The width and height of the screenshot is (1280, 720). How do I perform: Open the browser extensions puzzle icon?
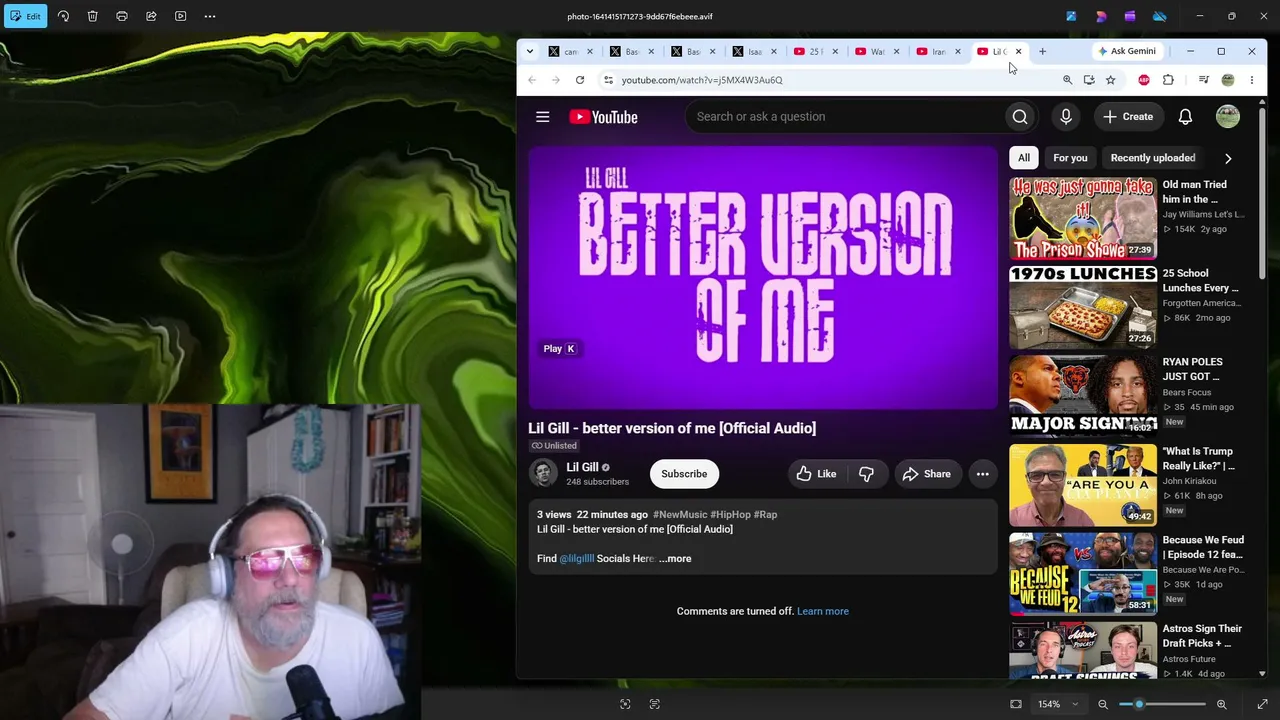click(x=1168, y=80)
